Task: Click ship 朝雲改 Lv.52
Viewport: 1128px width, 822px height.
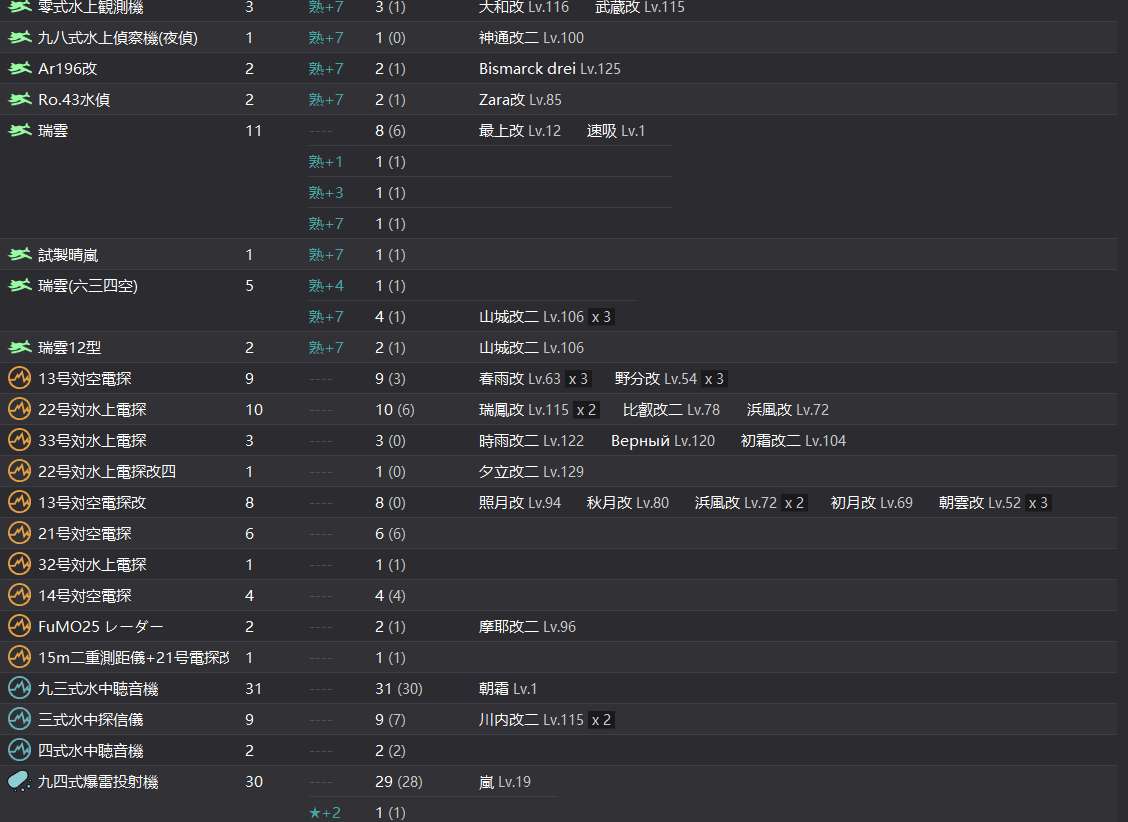Action: tap(980, 502)
